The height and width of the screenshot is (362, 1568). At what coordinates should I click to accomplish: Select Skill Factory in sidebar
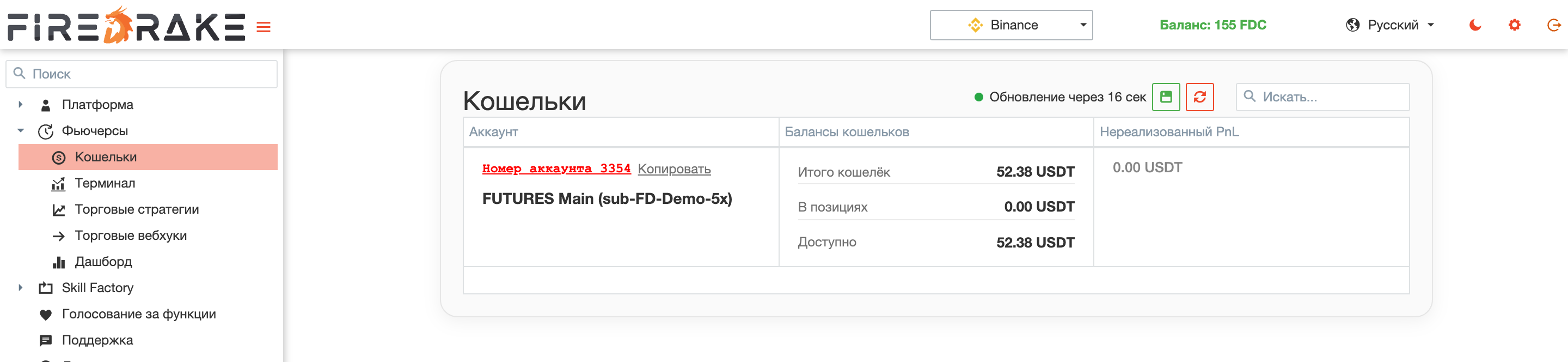(x=97, y=288)
